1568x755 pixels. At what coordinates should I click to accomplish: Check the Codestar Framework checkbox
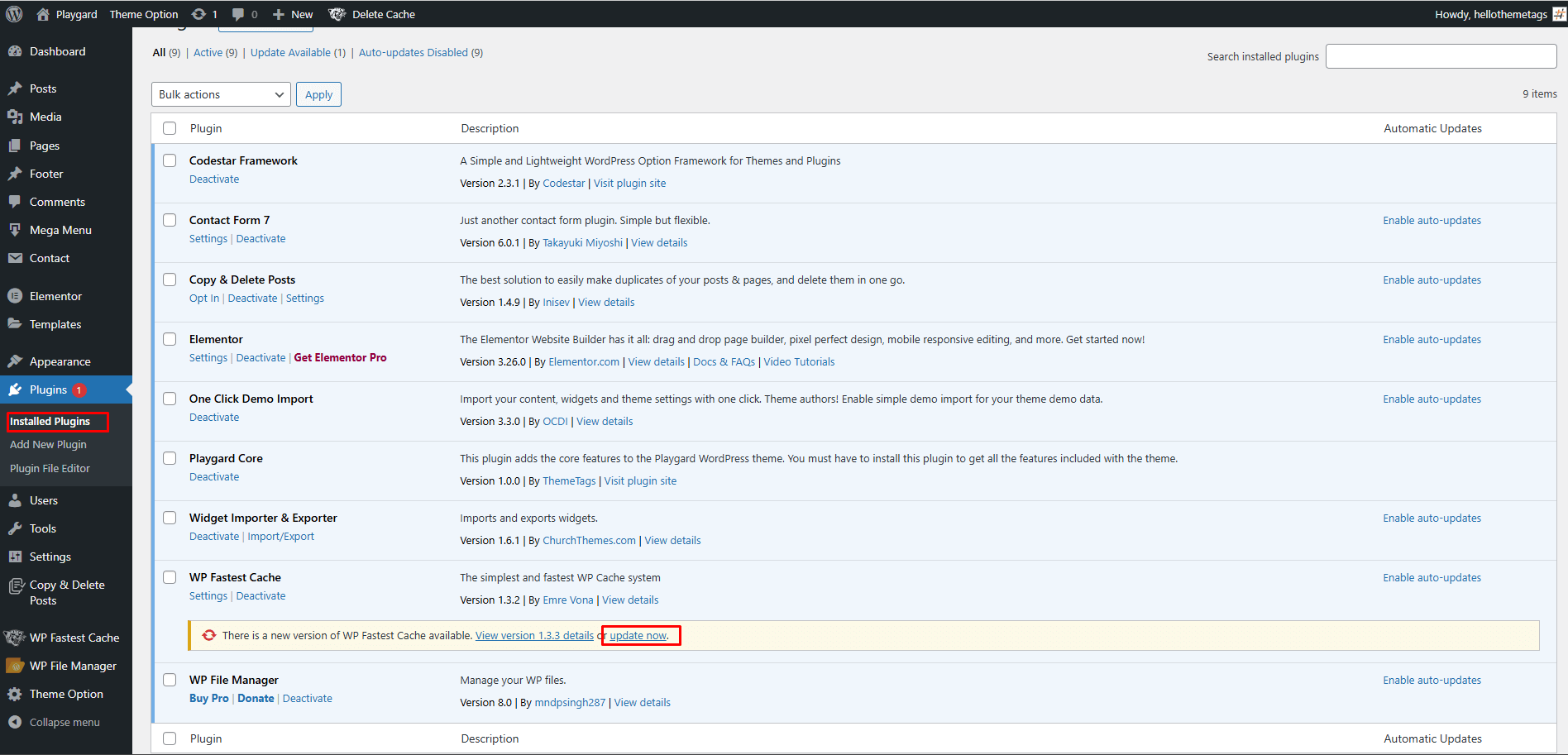(170, 160)
